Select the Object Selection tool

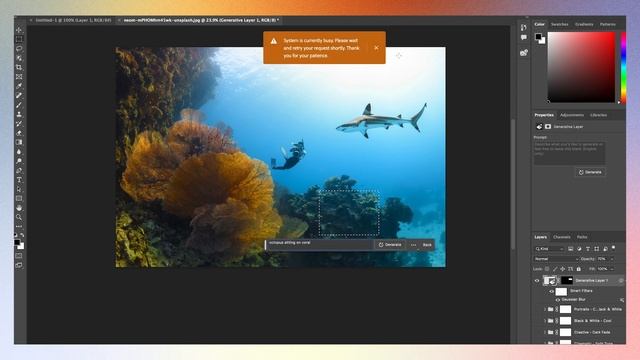tap(19, 58)
